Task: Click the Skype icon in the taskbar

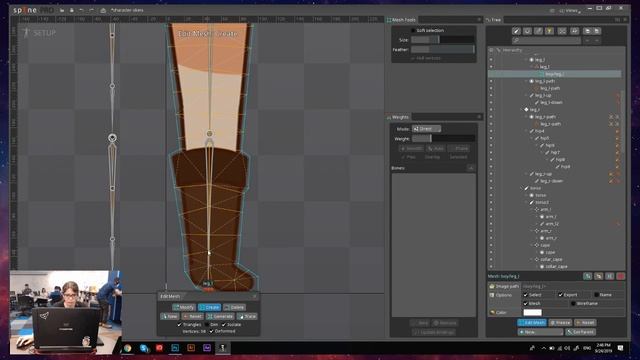Action: [144, 348]
